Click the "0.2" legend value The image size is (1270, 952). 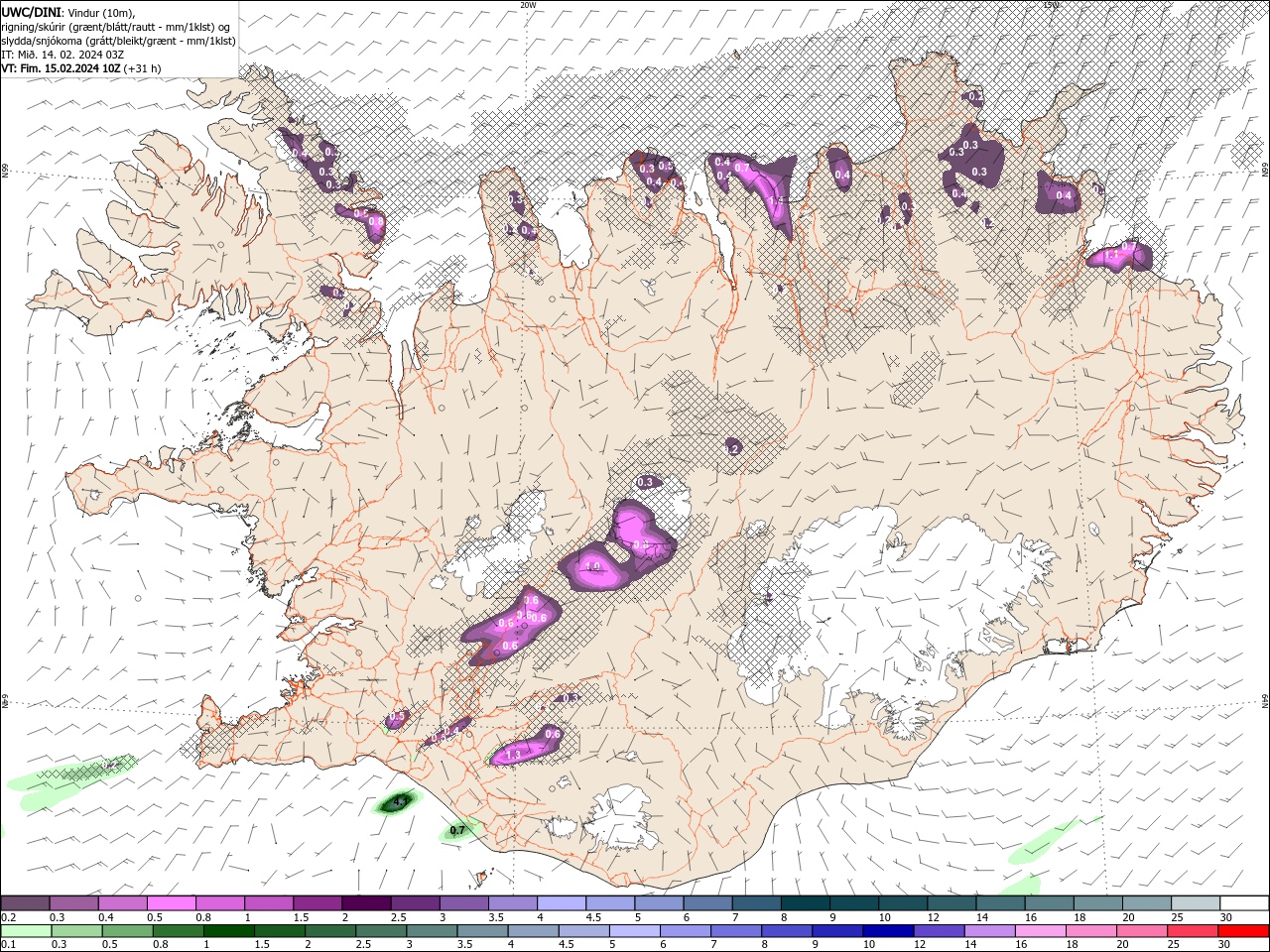coord(8,917)
